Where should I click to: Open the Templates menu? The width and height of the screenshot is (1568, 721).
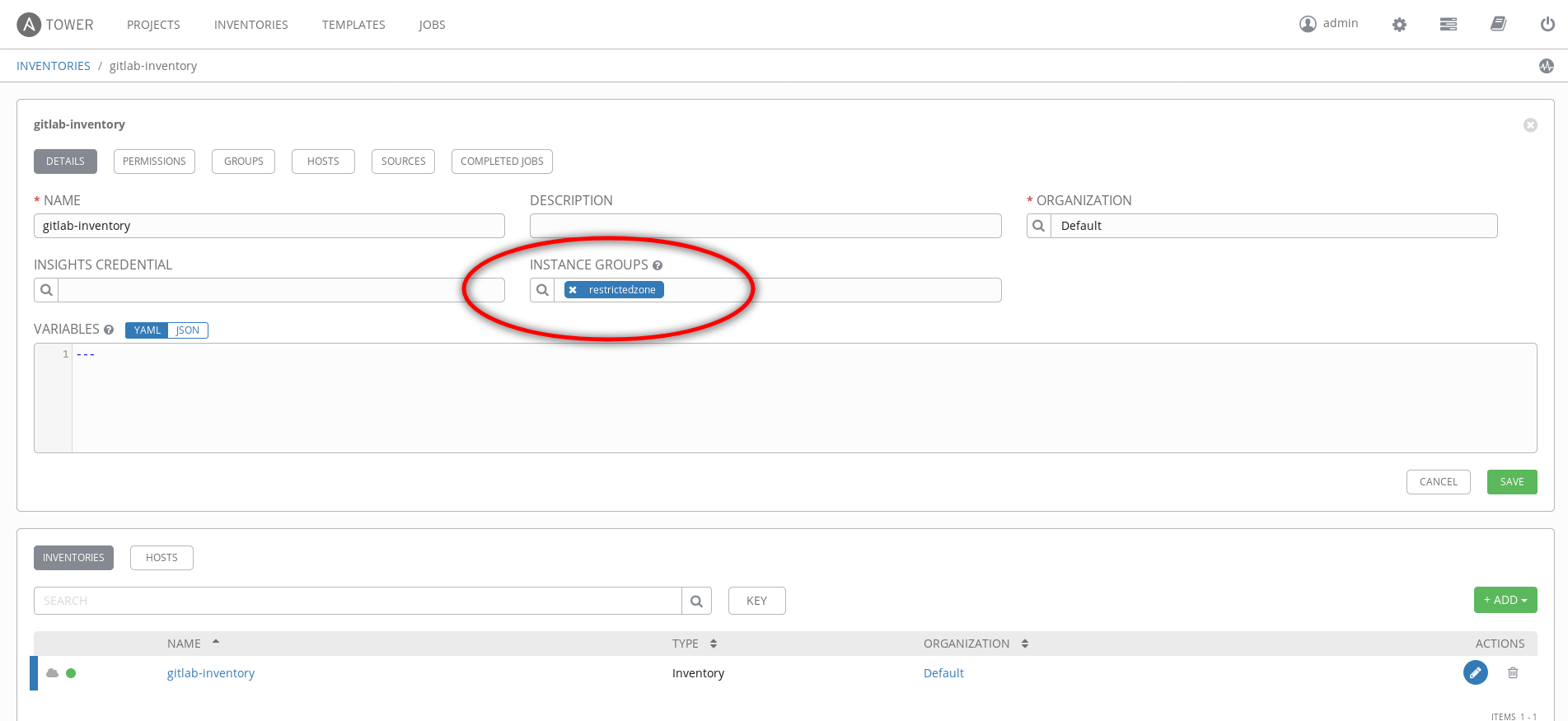[353, 25]
